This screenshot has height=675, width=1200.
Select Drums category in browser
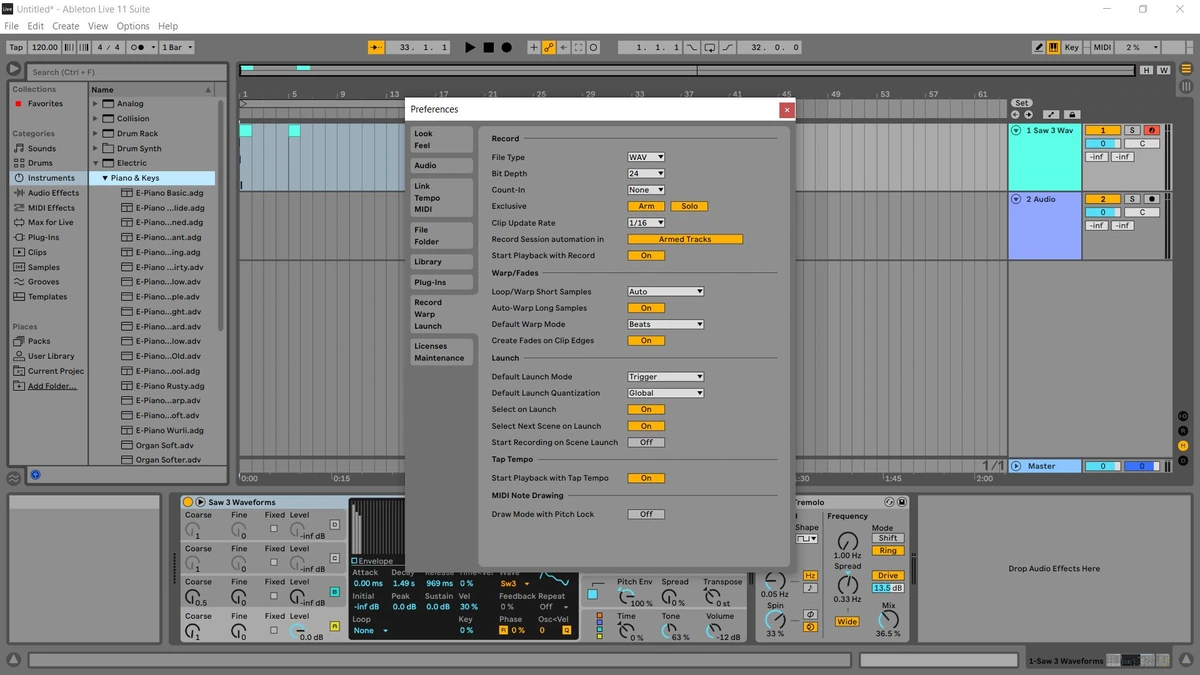coord(40,163)
